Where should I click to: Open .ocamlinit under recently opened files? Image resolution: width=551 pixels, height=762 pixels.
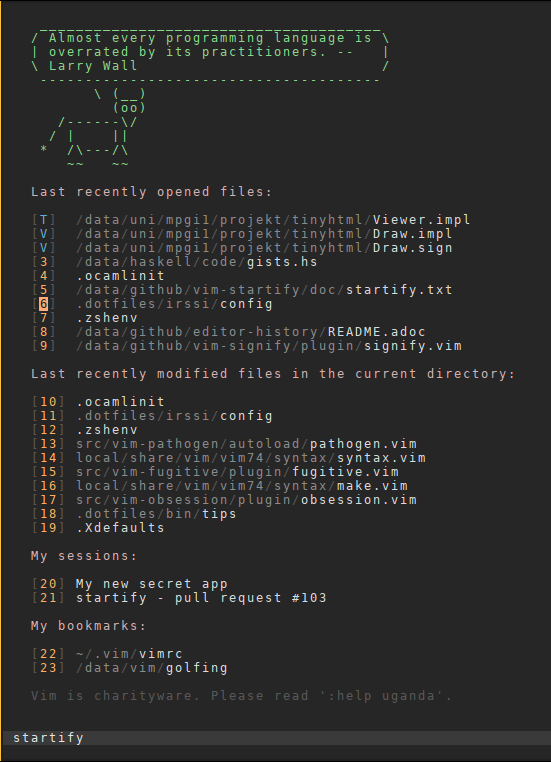click(x=98, y=276)
